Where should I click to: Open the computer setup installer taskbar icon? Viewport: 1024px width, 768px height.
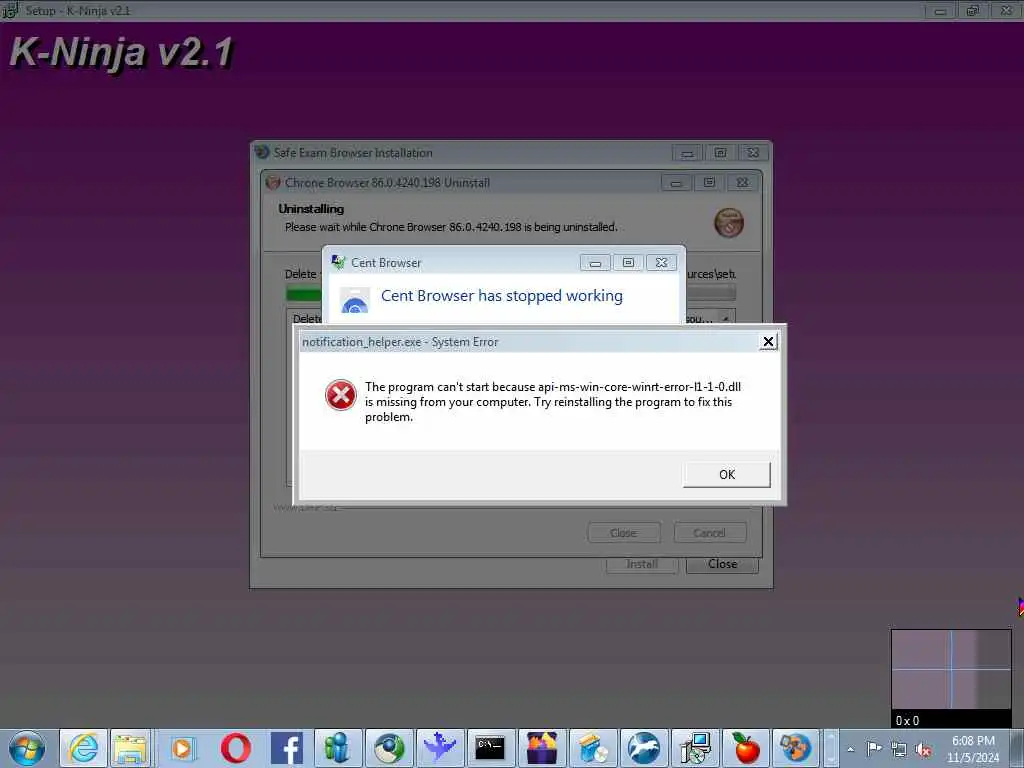pyautogui.click(x=695, y=748)
